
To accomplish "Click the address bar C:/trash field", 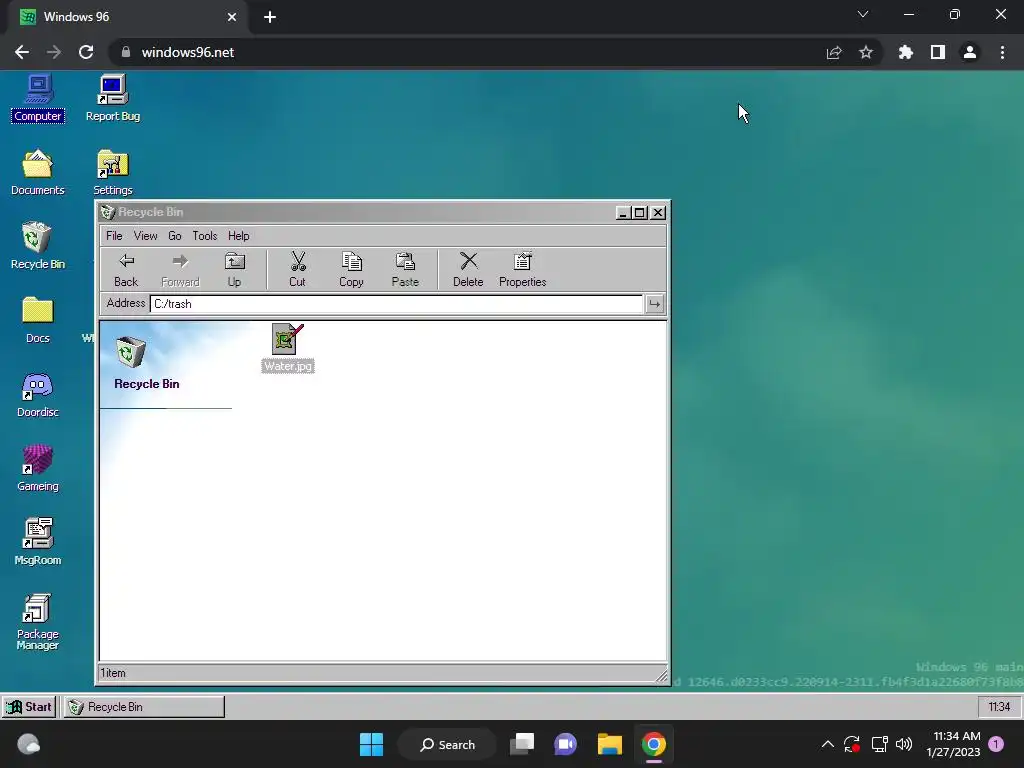I will (396, 304).
